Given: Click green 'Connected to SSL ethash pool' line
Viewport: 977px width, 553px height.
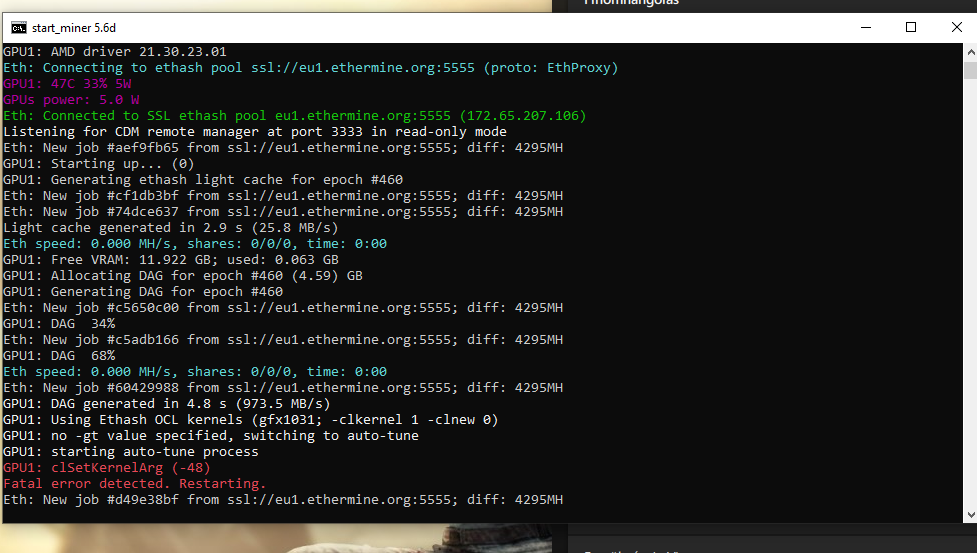Looking at the screenshot, I should pos(295,116).
